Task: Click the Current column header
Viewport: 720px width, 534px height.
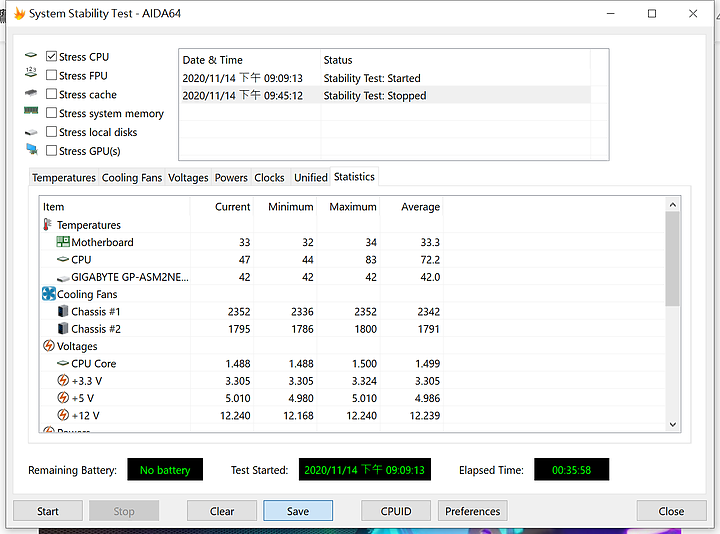Action: [221, 207]
